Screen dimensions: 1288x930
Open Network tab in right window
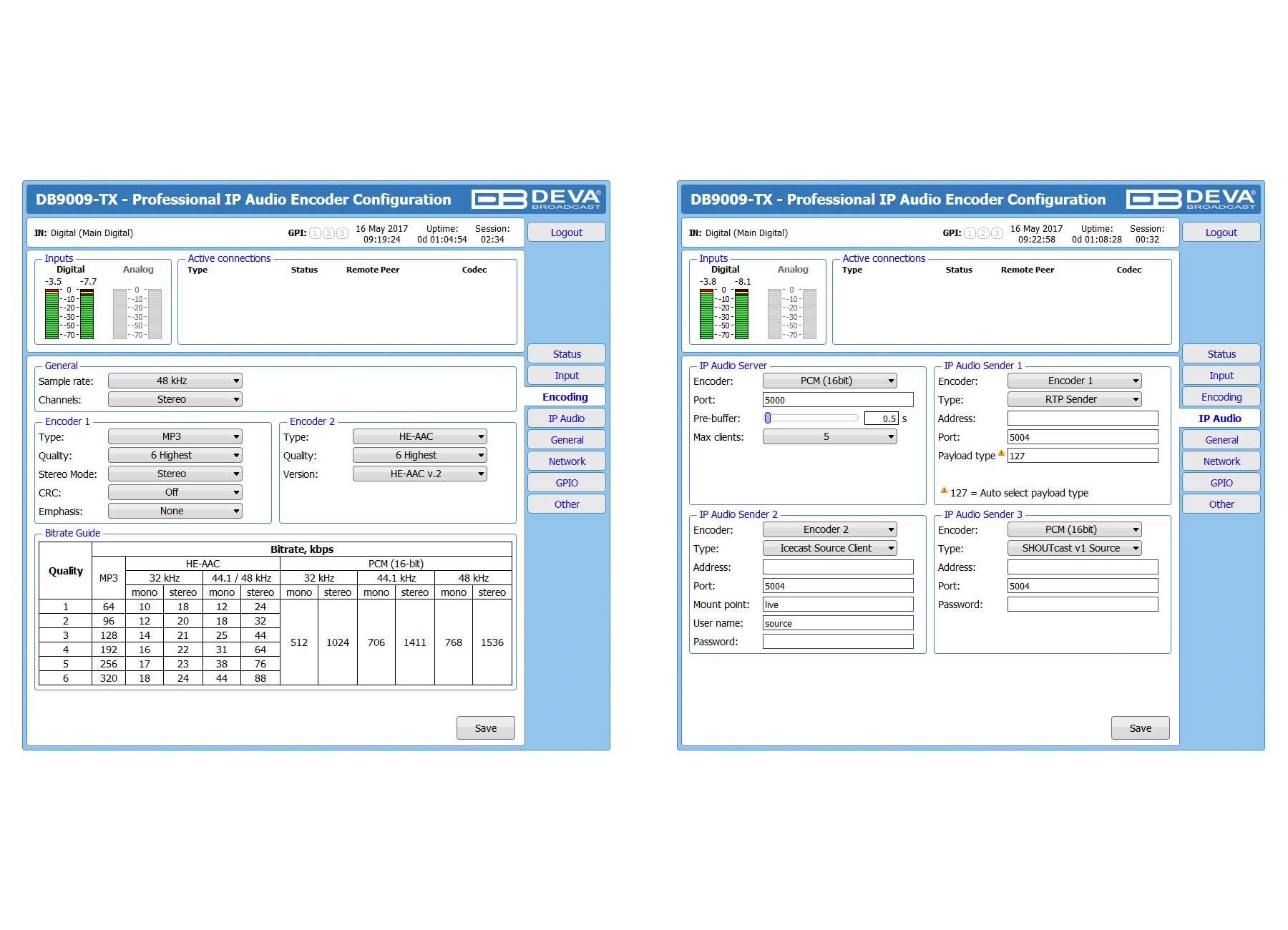tap(1221, 461)
